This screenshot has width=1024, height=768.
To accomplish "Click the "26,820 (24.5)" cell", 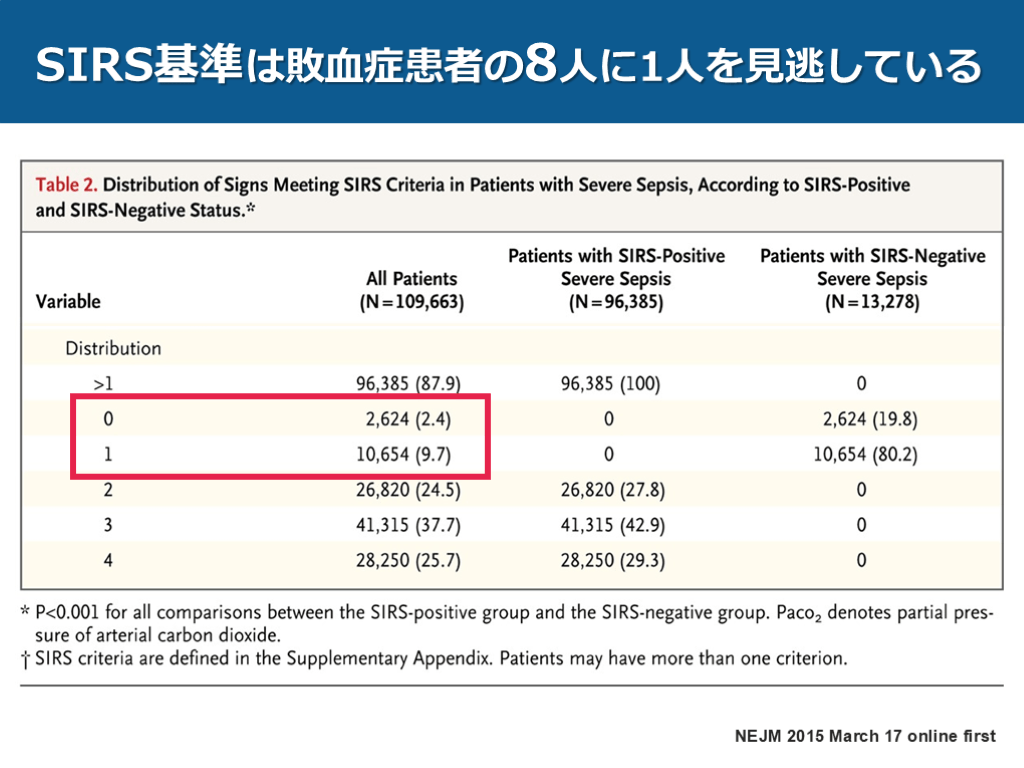I will tap(408, 490).
